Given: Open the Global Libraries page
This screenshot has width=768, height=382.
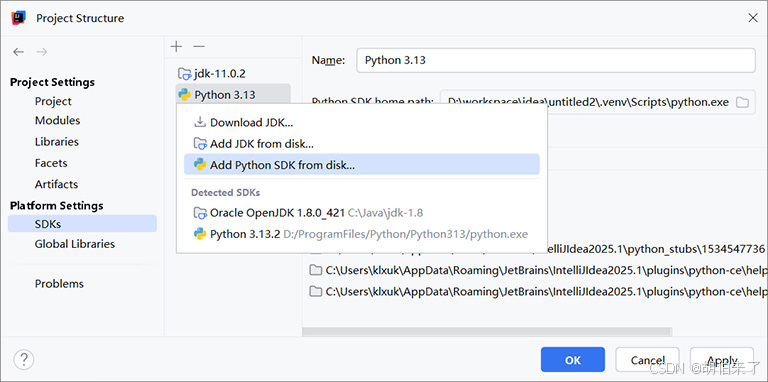Looking at the screenshot, I should click(74, 244).
